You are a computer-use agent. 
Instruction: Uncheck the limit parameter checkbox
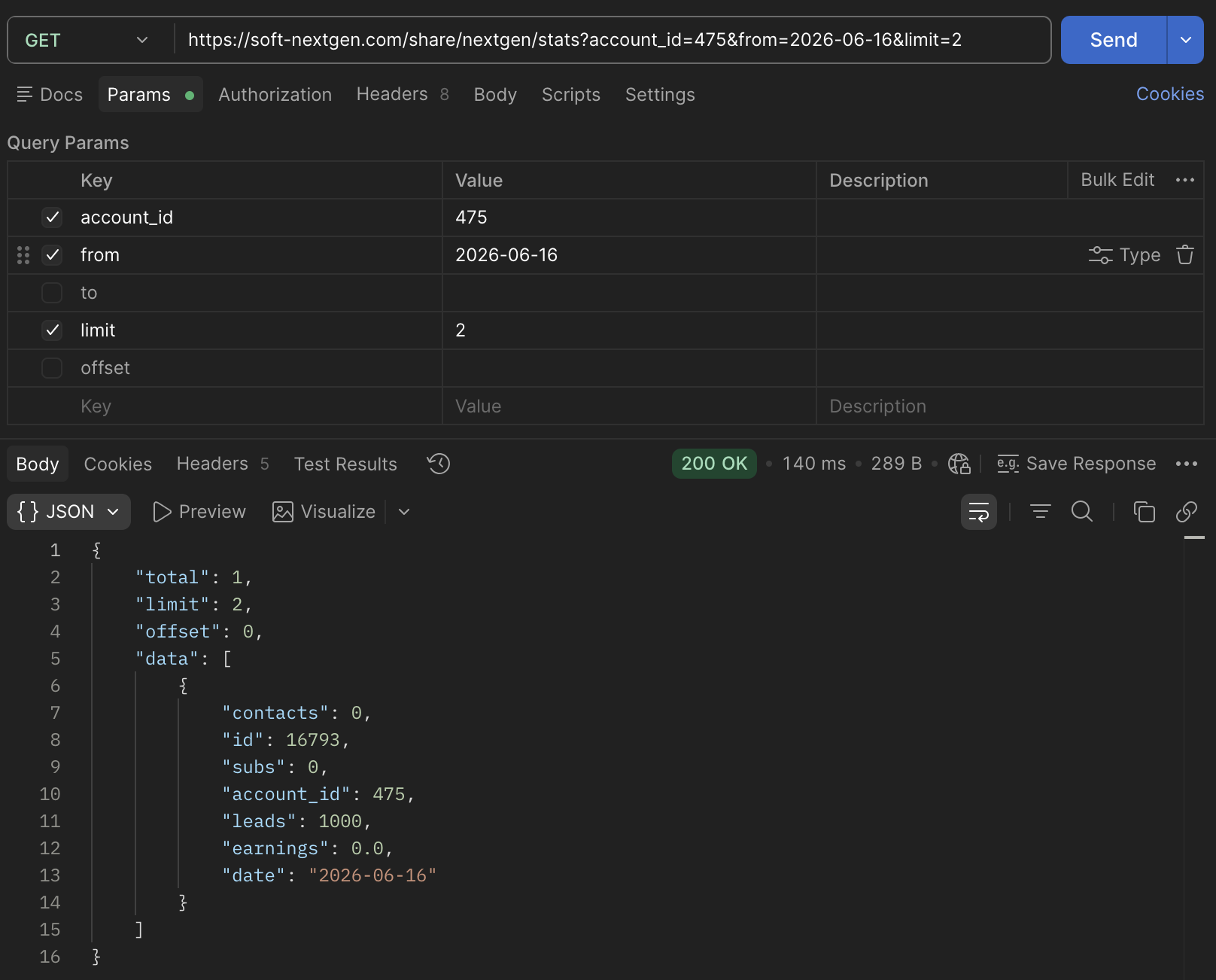[52, 330]
